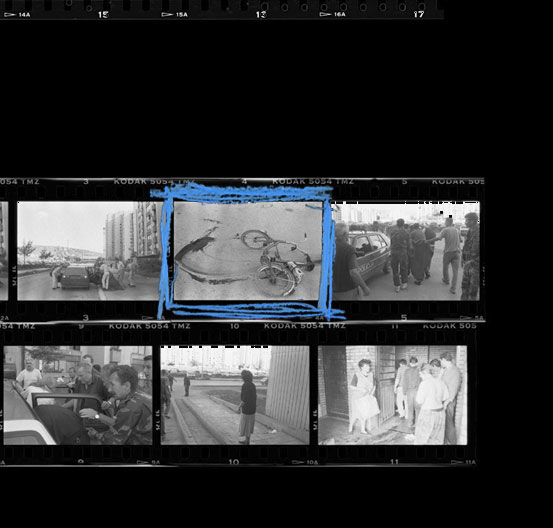Select the blue-outlined fallen bicycle photo
The image size is (553, 528).
point(248,251)
